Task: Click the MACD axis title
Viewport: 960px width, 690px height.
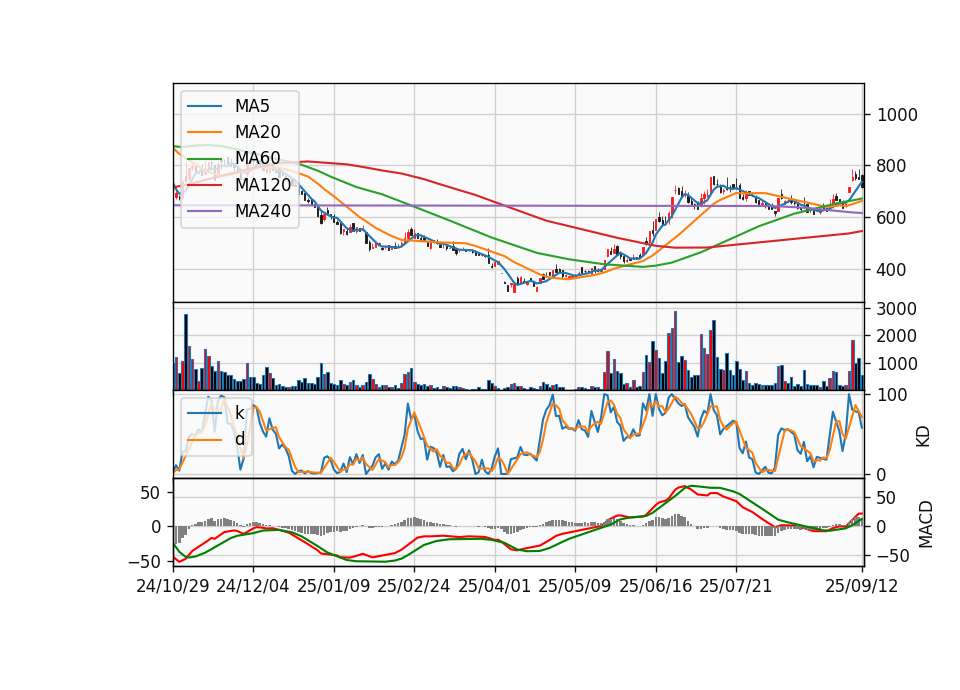Action: 926,525
